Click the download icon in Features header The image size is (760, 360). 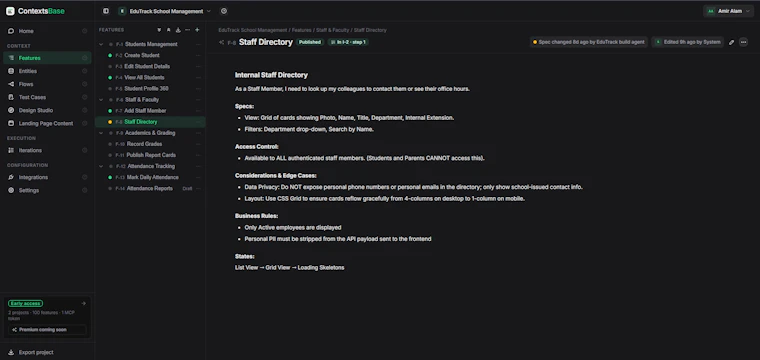tap(178, 30)
